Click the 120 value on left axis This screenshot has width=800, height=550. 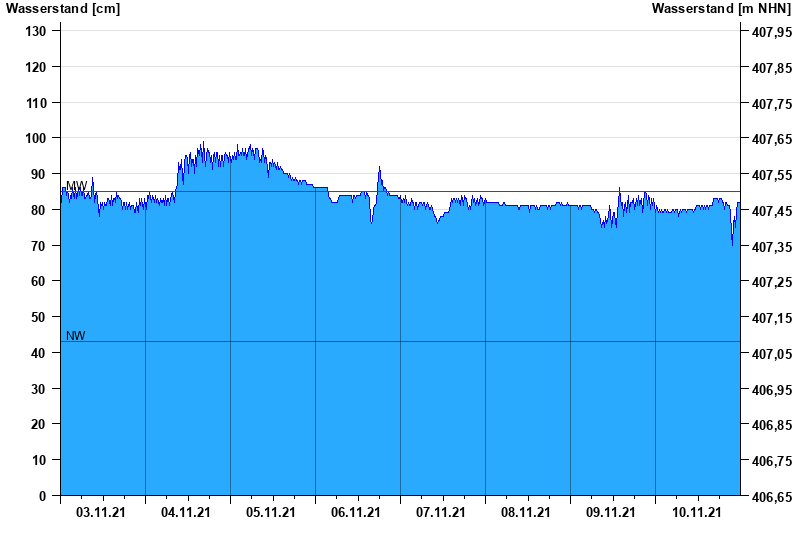36,67
